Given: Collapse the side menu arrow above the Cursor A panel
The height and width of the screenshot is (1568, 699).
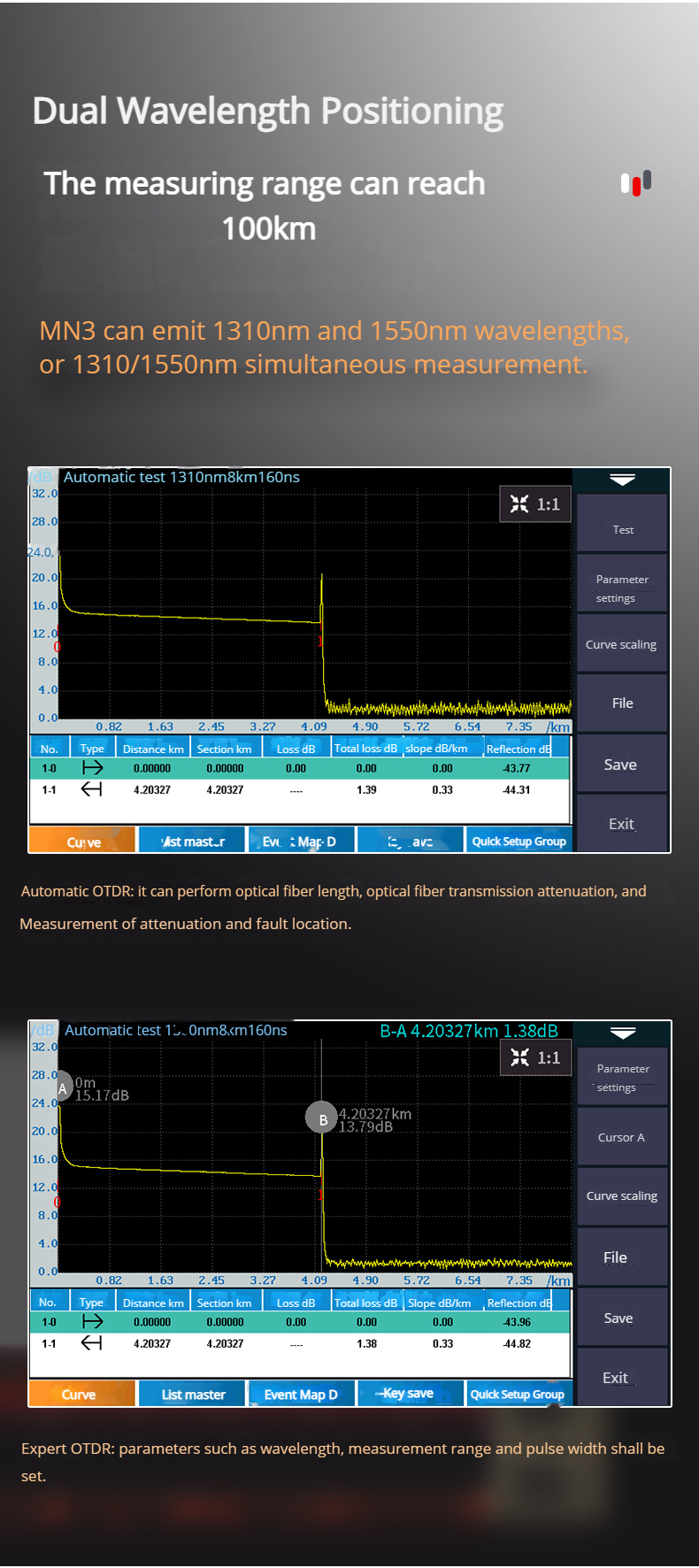Looking at the screenshot, I should pyautogui.click(x=622, y=1033).
